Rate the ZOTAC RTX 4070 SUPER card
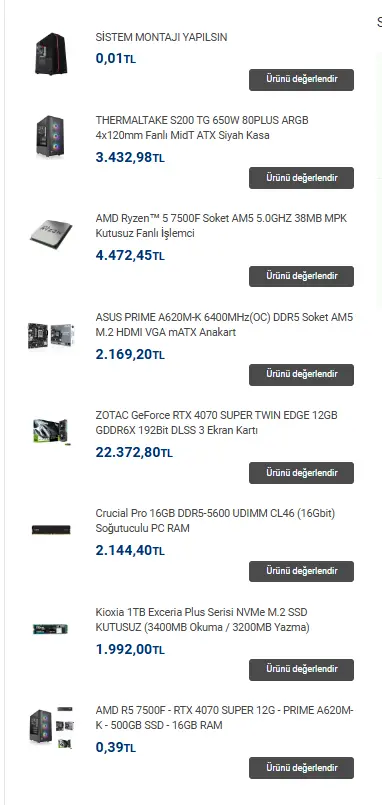 tap(301, 473)
